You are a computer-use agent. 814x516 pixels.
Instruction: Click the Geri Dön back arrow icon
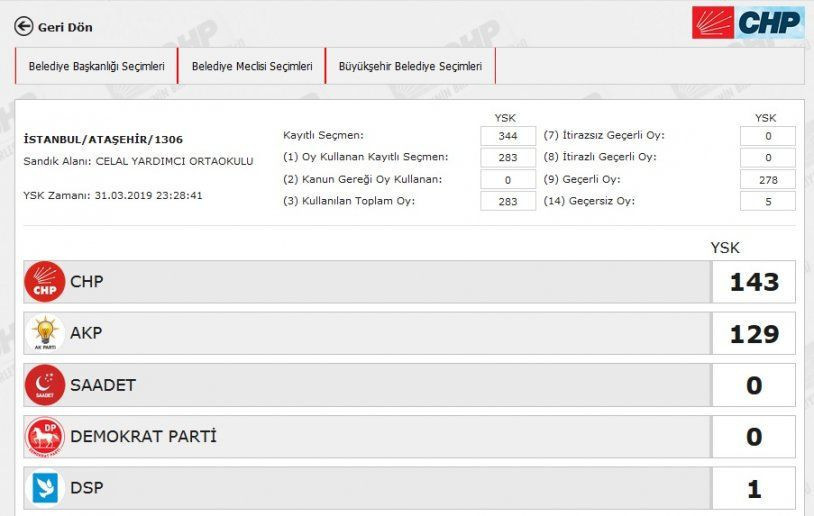point(23,27)
